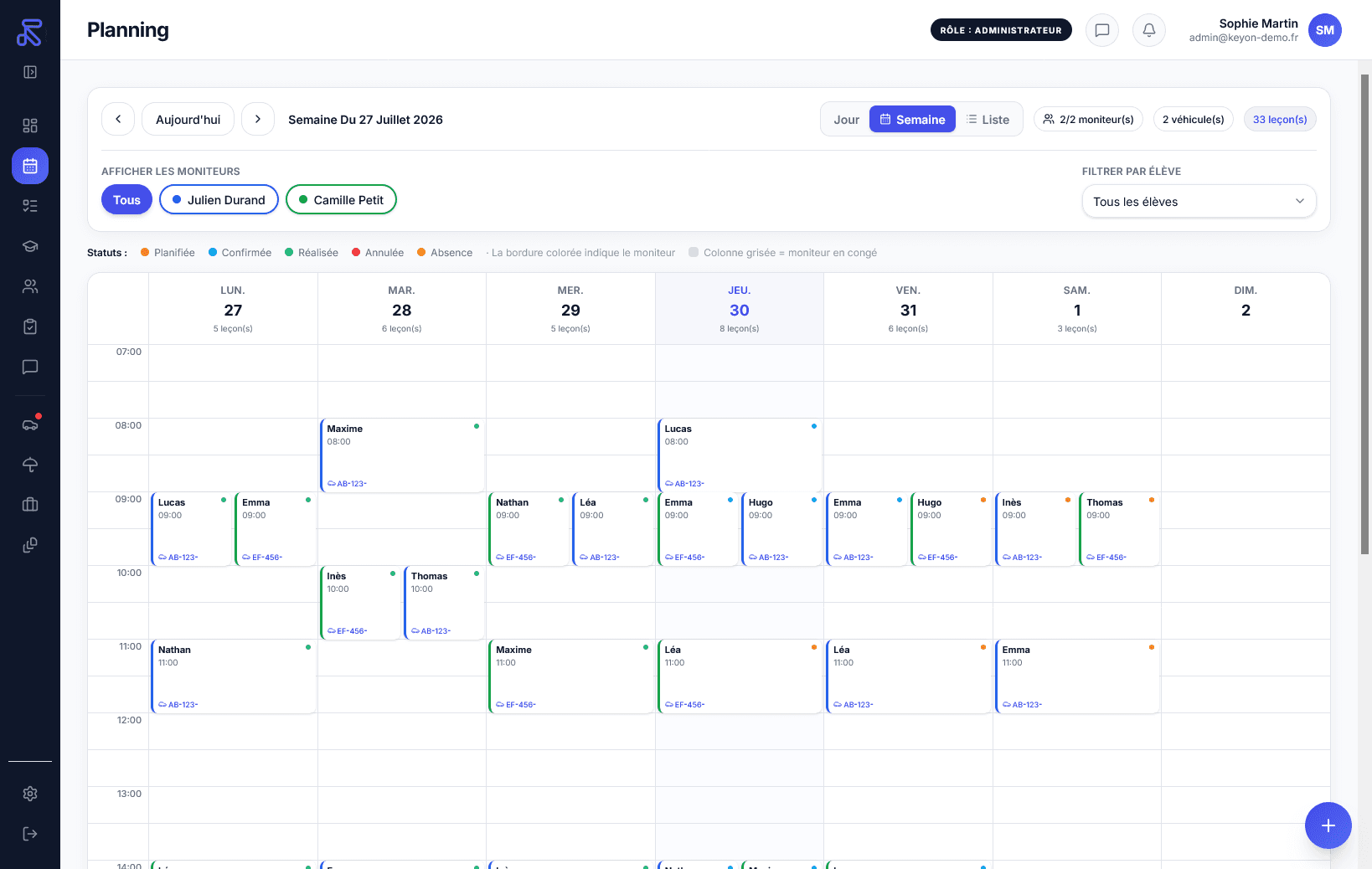
Task: Toggle the Julien Durand instructor filter
Action: [x=219, y=199]
